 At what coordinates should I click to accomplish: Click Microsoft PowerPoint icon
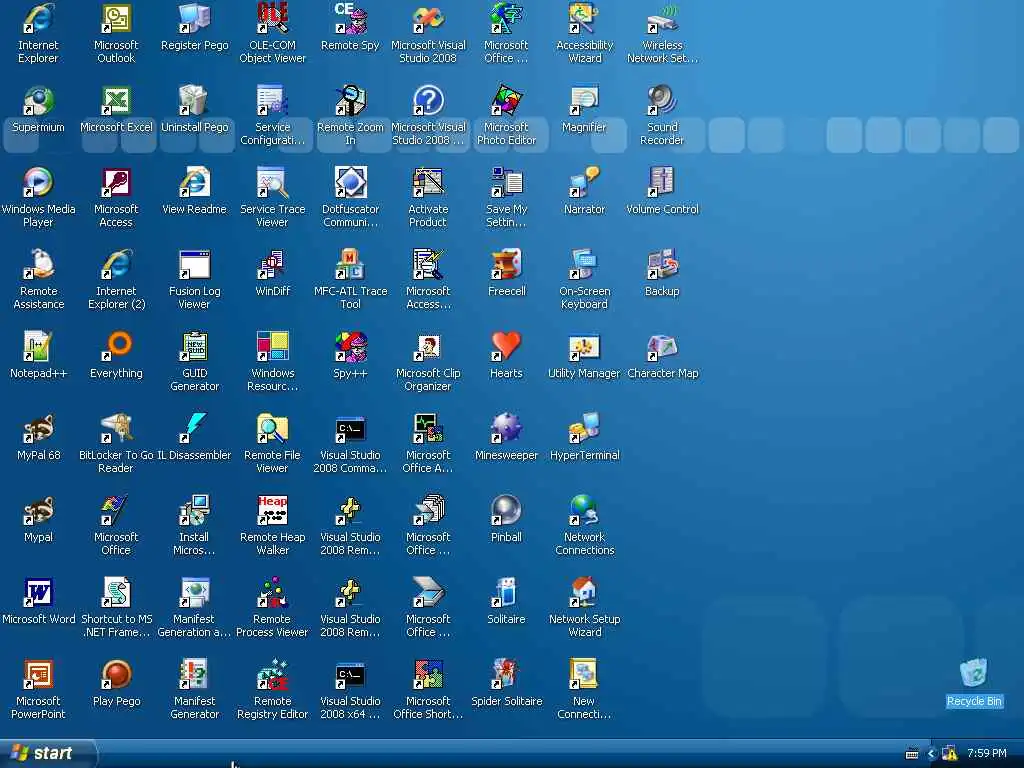pyautogui.click(x=39, y=675)
